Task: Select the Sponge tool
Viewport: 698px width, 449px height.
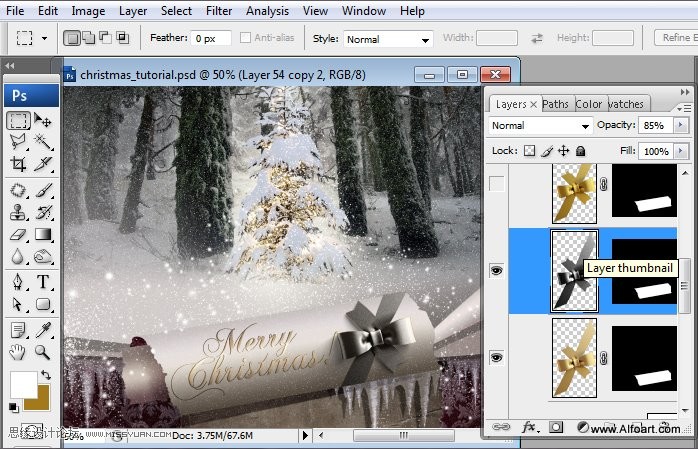Action: tap(43, 256)
